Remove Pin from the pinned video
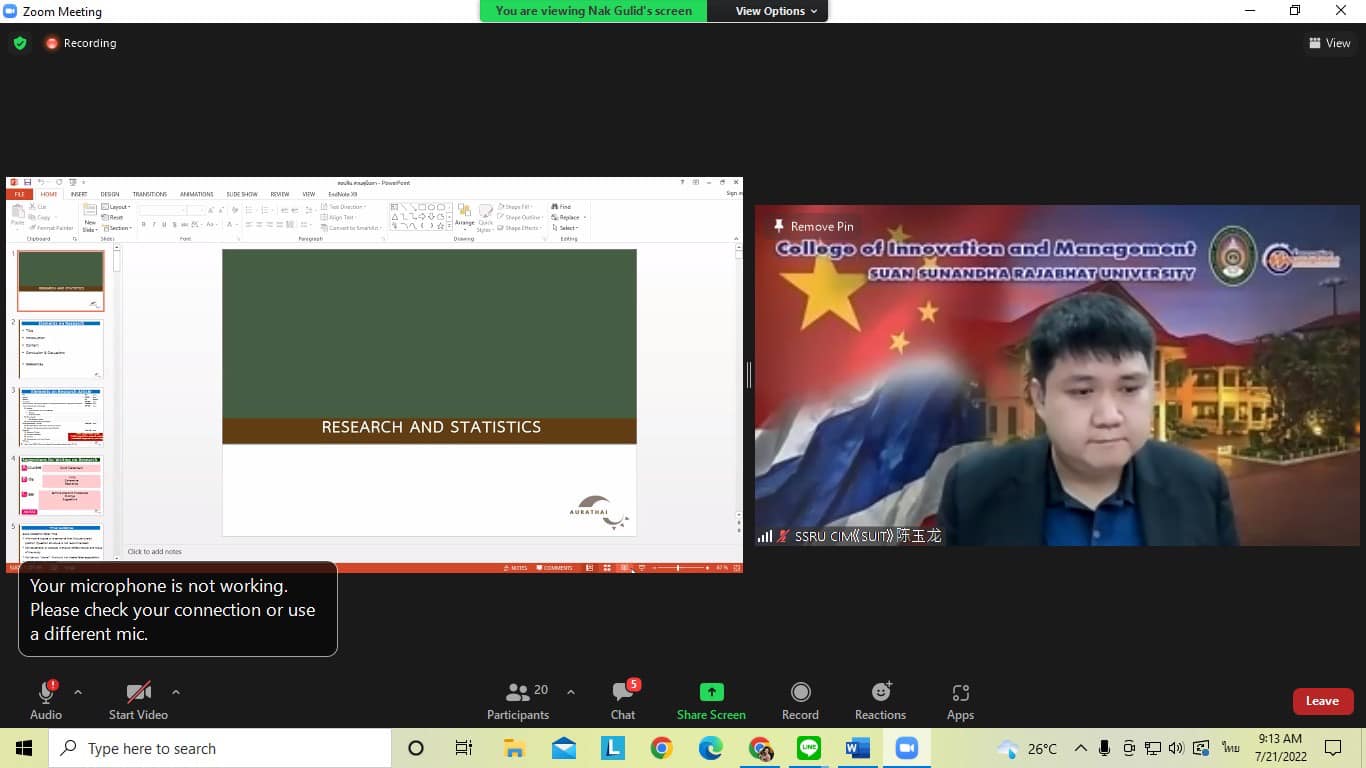 (813, 227)
